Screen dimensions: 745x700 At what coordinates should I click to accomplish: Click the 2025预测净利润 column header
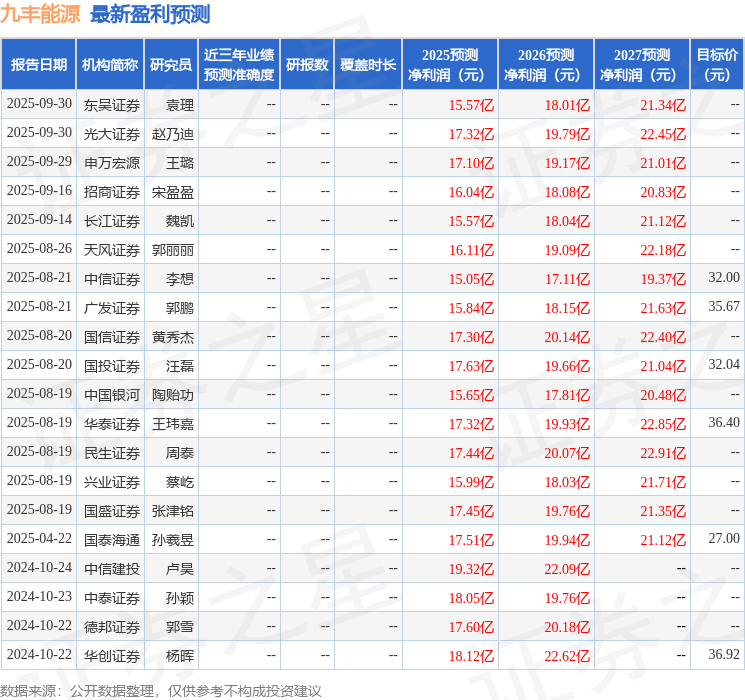(449, 65)
